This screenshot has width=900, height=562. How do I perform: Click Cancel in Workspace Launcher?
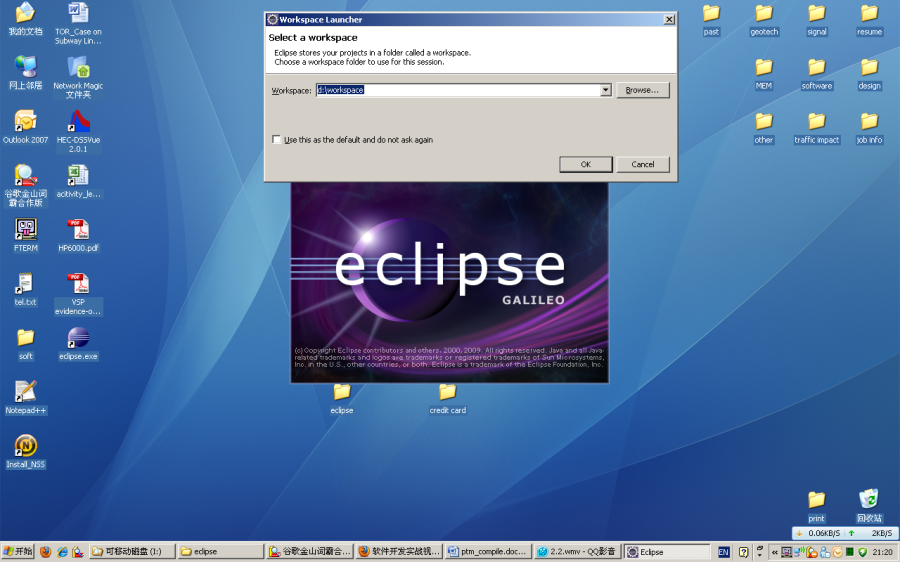pyautogui.click(x=643, y=164)
